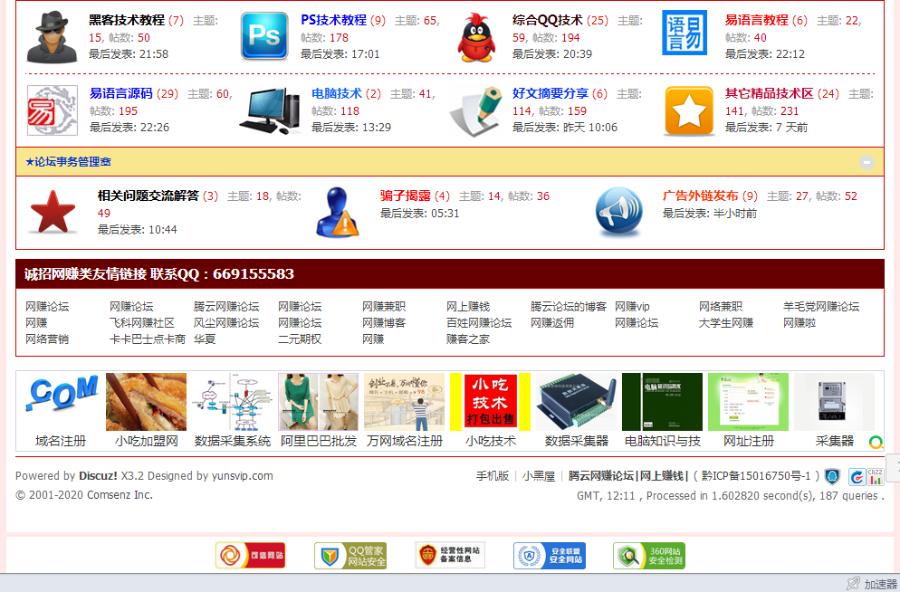Click the QQ管家 网站安全 badge
Image resolution: width=900 pixels, height=592 pixels.
[x=350, y=555]
